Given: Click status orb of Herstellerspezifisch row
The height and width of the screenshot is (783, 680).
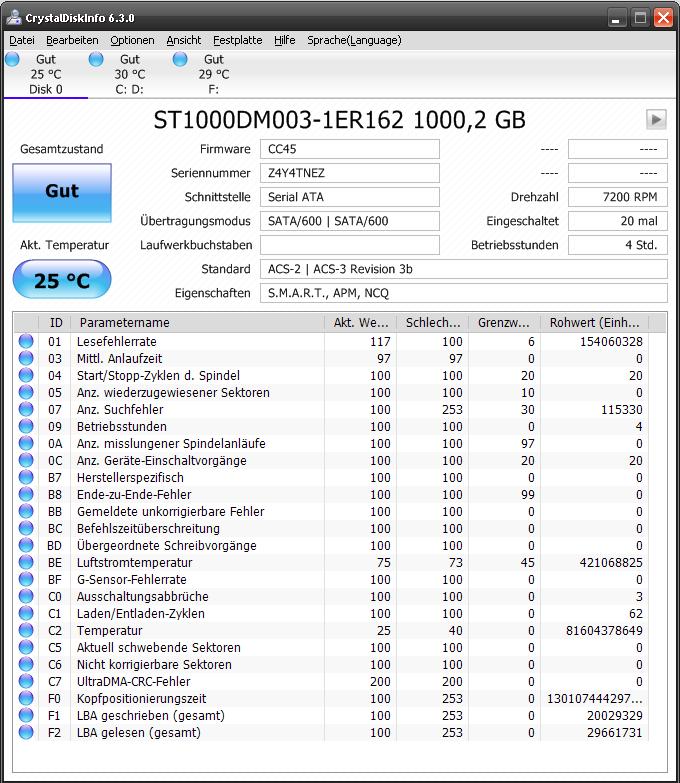Looking at the screenshot, I should 26,477.
